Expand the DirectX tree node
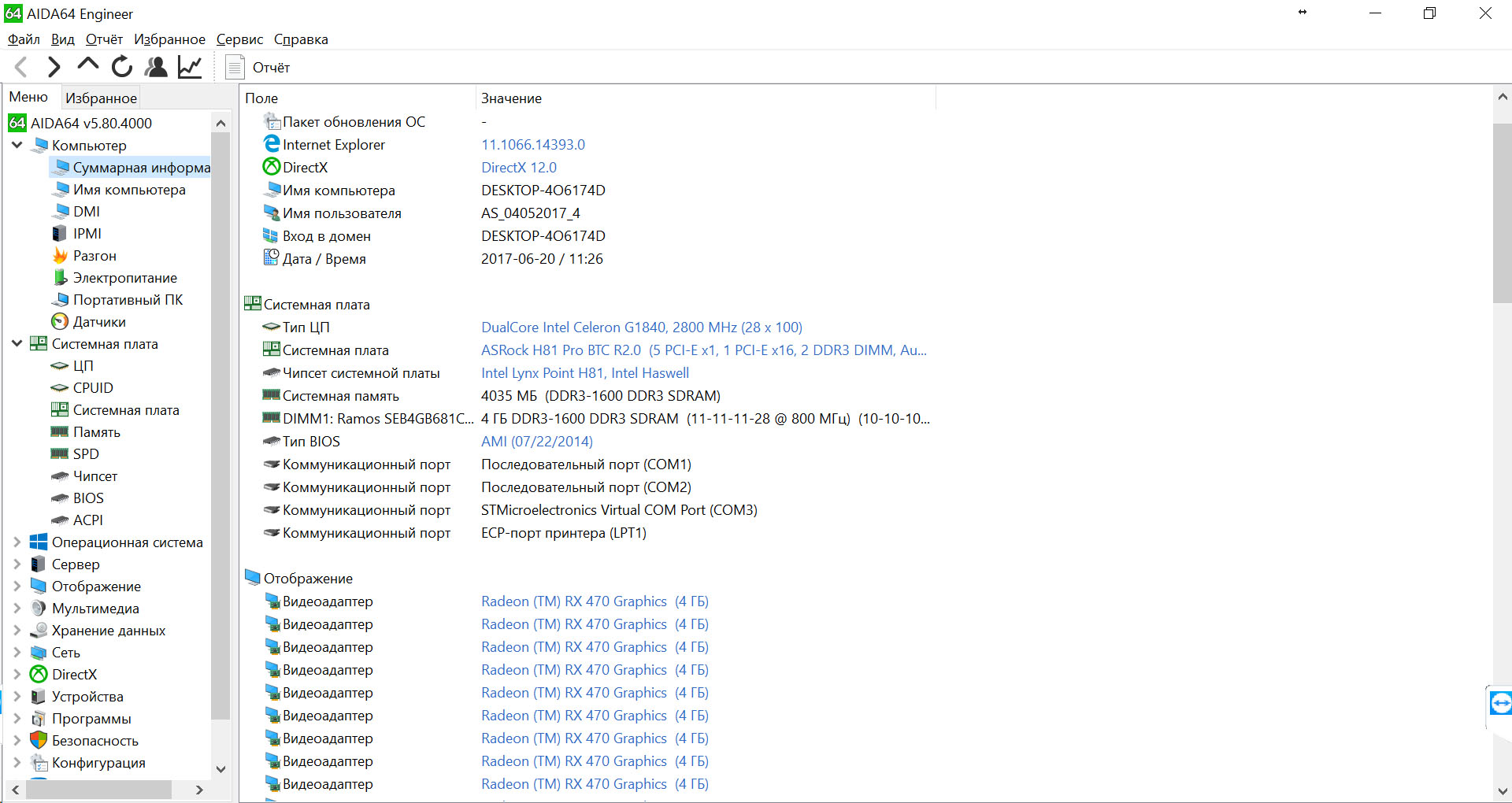The height and width of the screenshot is (803, 1512). click(x=17, y=674)
